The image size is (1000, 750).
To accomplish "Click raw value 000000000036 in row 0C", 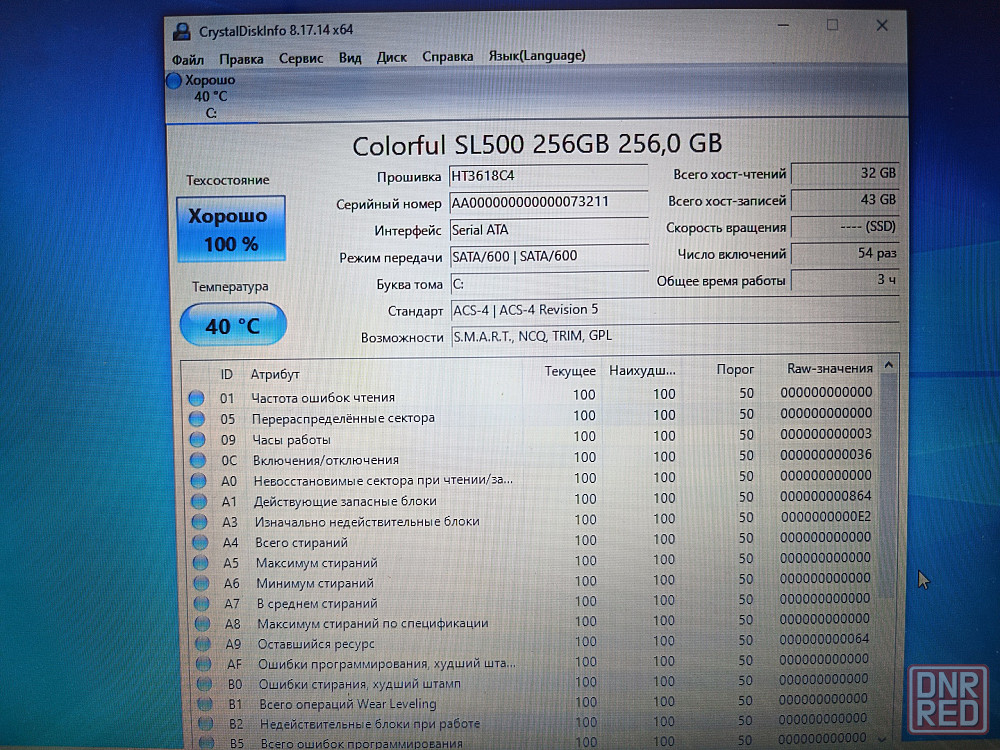I will [x=826, y=455].
